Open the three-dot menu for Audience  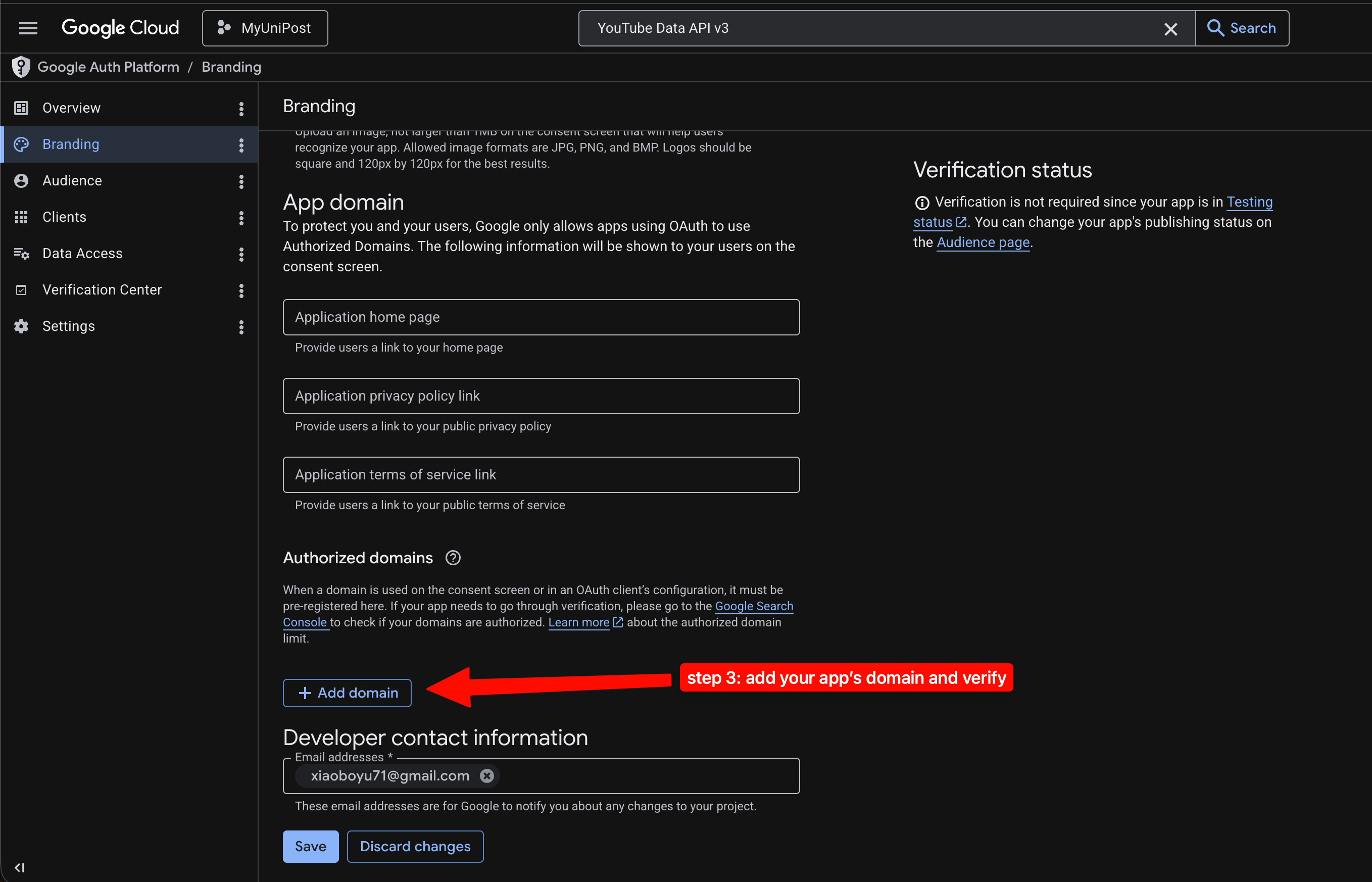(241, 181)
